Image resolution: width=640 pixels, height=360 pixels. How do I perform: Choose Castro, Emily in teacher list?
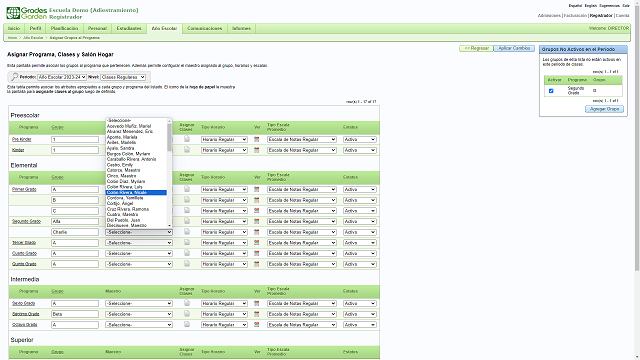coord(136,165)
